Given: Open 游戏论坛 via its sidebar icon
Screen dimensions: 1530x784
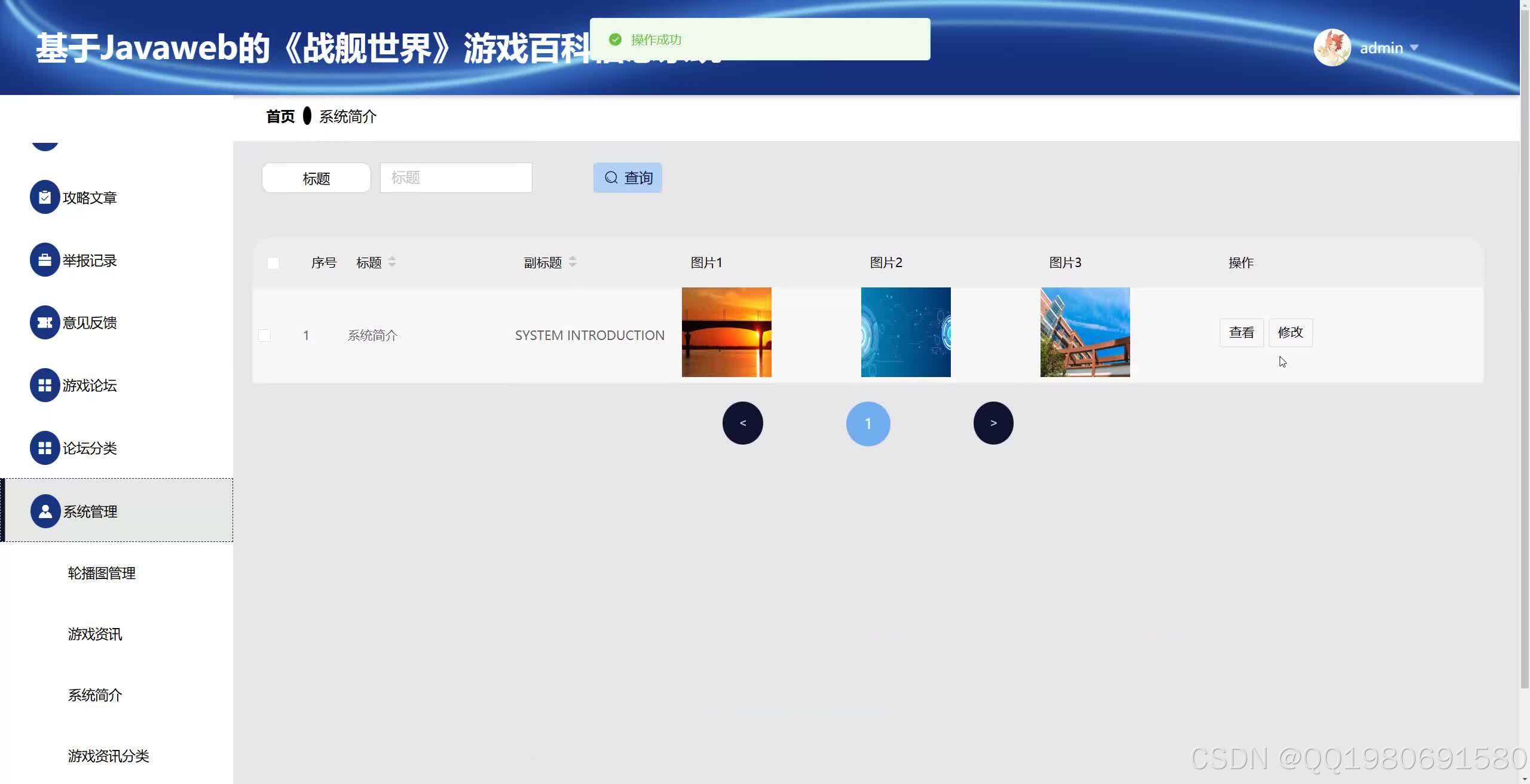Looking at the screenshot, I should (x=44, y=385).
